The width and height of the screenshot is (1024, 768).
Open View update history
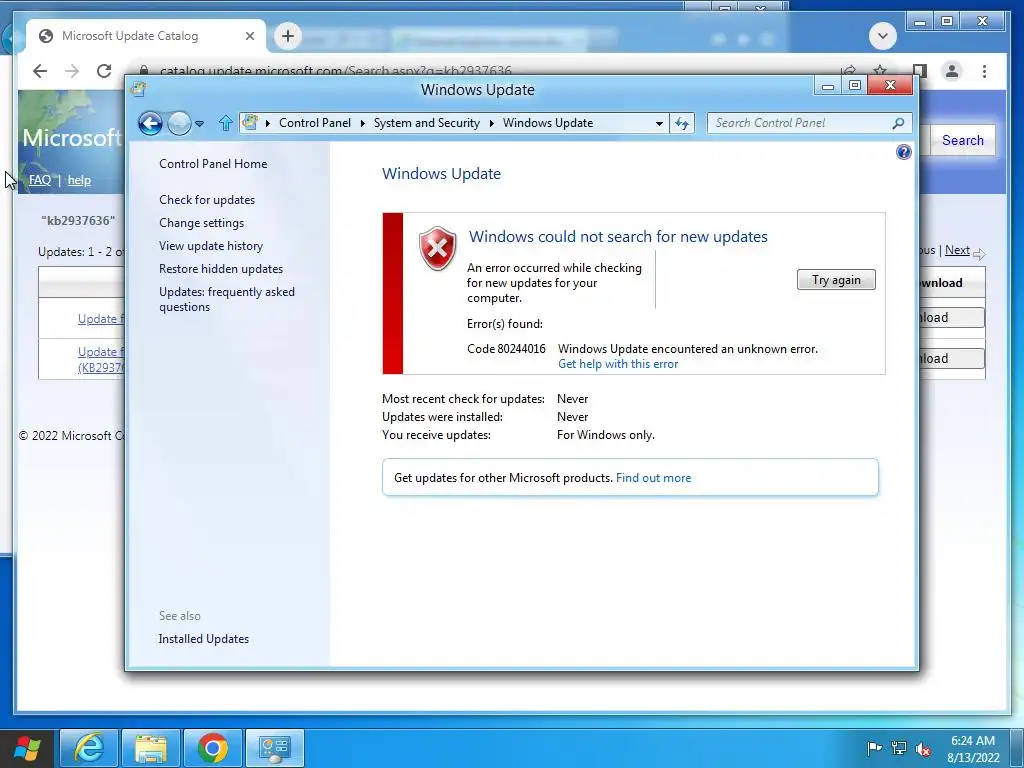(211, 246)
